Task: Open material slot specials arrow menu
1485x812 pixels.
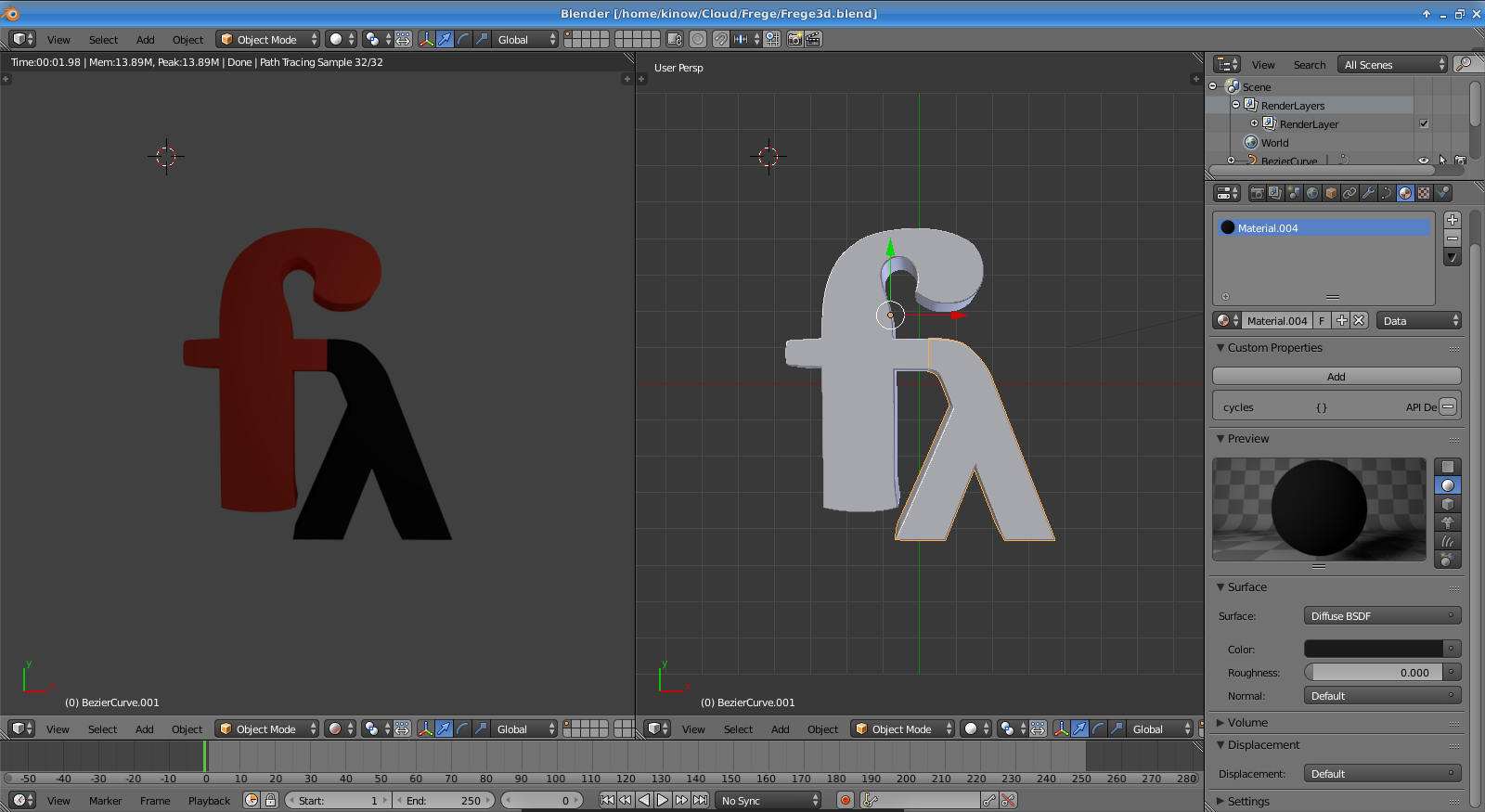Action: coord(1453,258)
